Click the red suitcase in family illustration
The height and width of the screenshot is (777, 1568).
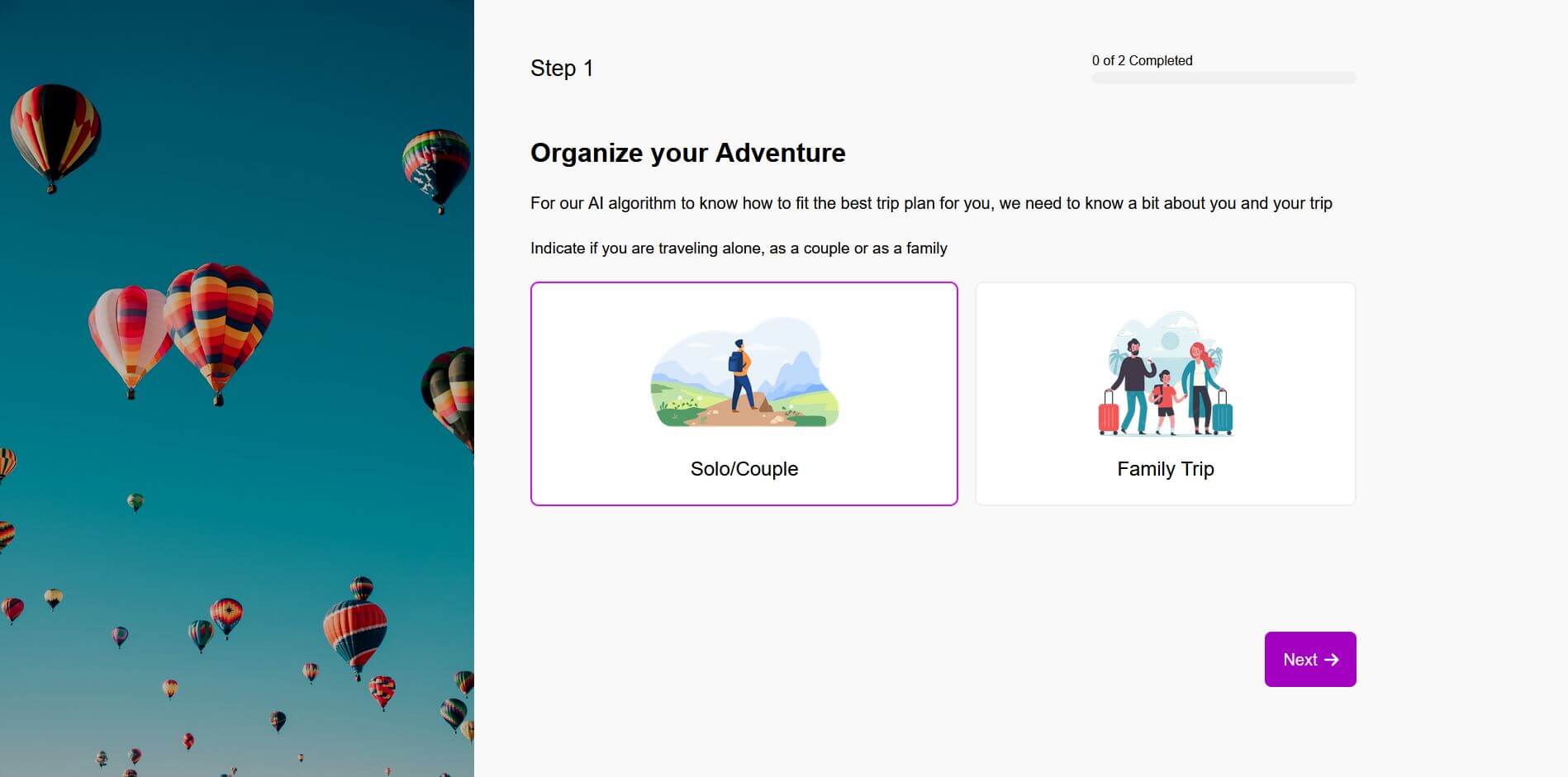(1108, 413)
